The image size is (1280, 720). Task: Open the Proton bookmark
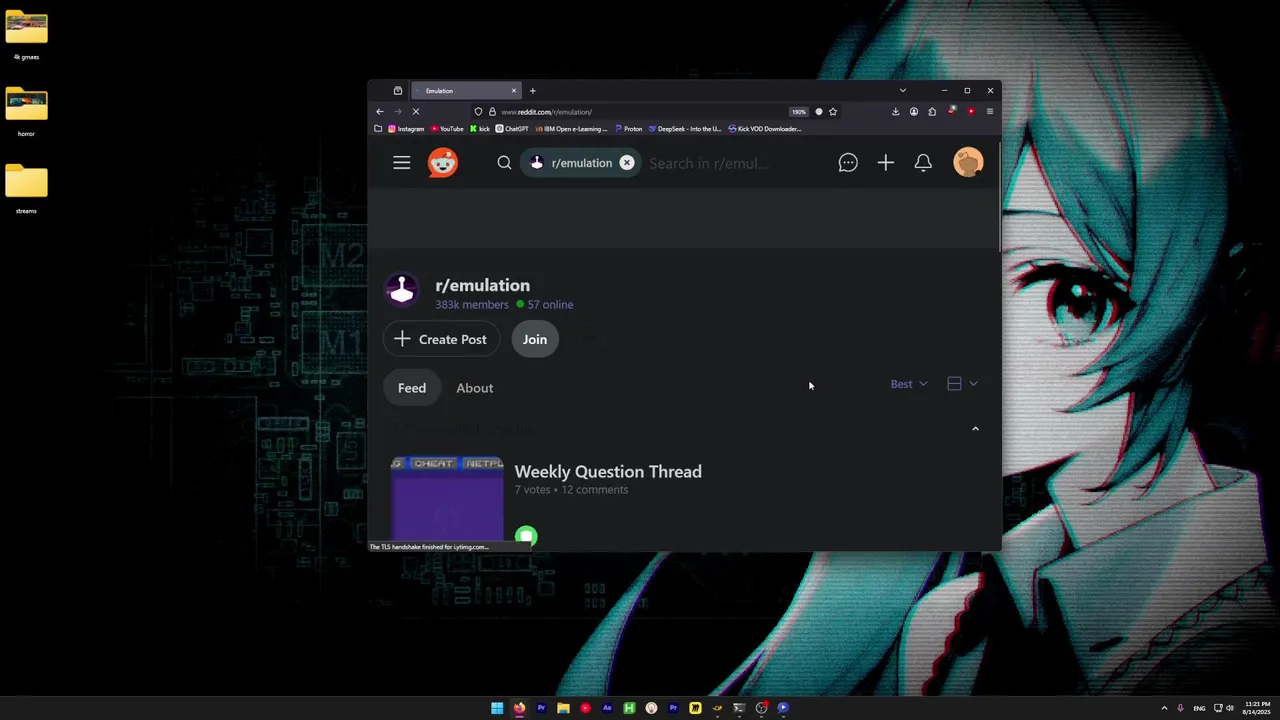click(628, 129)
